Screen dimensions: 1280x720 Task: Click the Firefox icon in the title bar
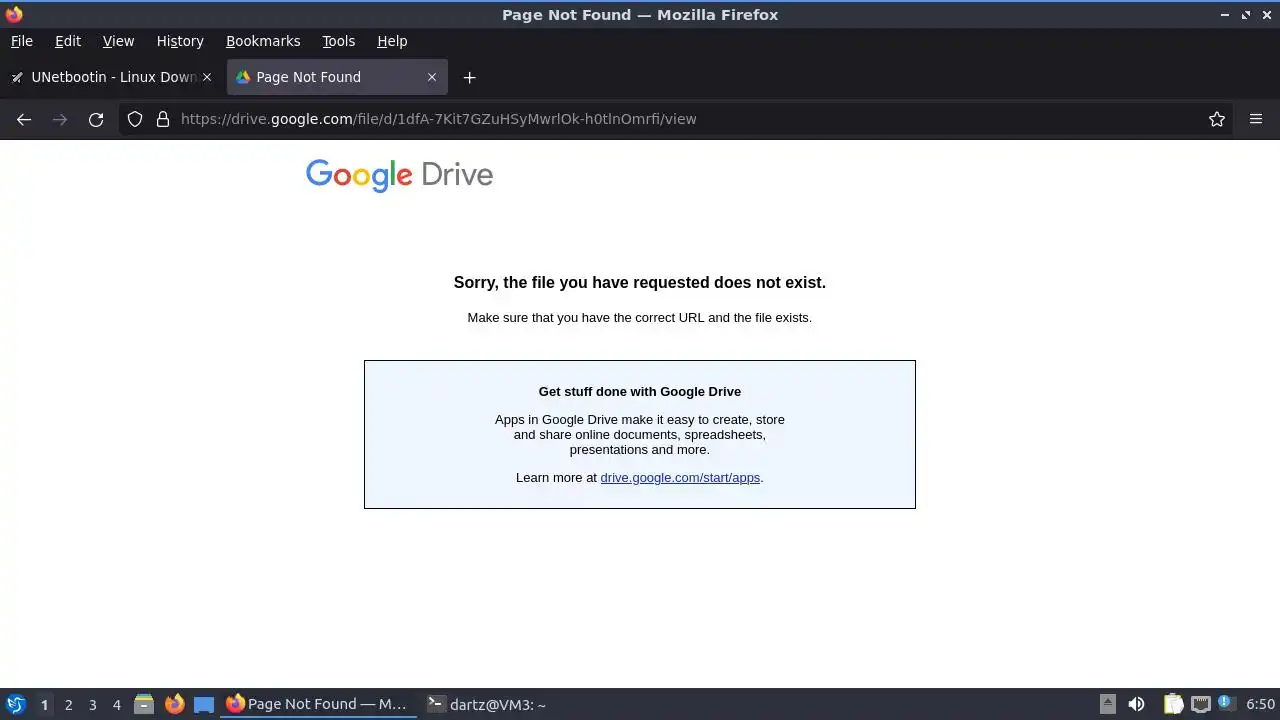(x=14, y=14)
